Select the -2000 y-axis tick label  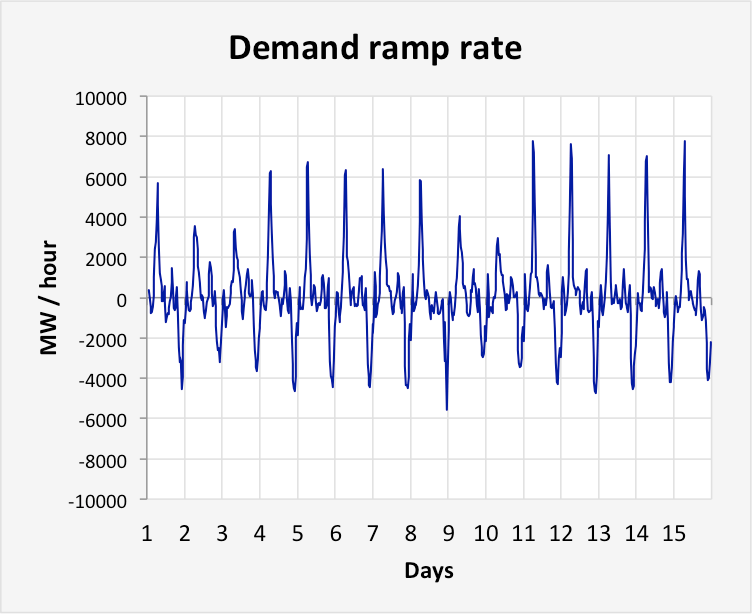[101, 339]
